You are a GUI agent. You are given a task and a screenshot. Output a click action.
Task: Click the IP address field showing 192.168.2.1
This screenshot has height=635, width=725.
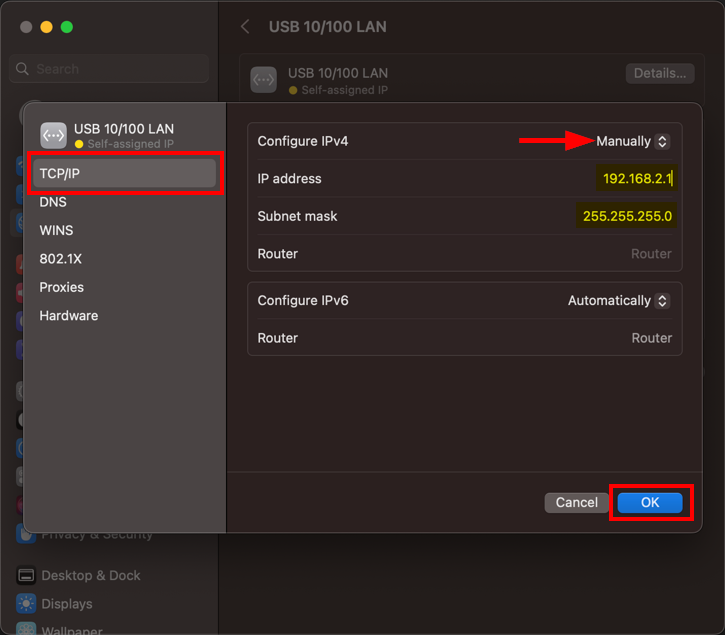tap(637, 179)
